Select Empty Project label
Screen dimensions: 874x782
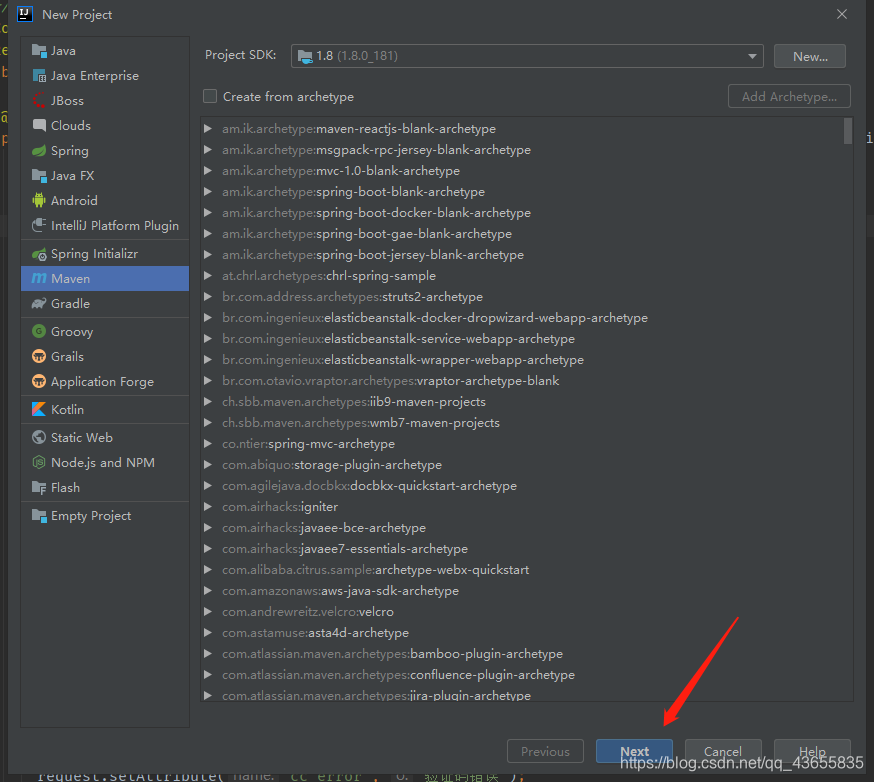(91, 516)
